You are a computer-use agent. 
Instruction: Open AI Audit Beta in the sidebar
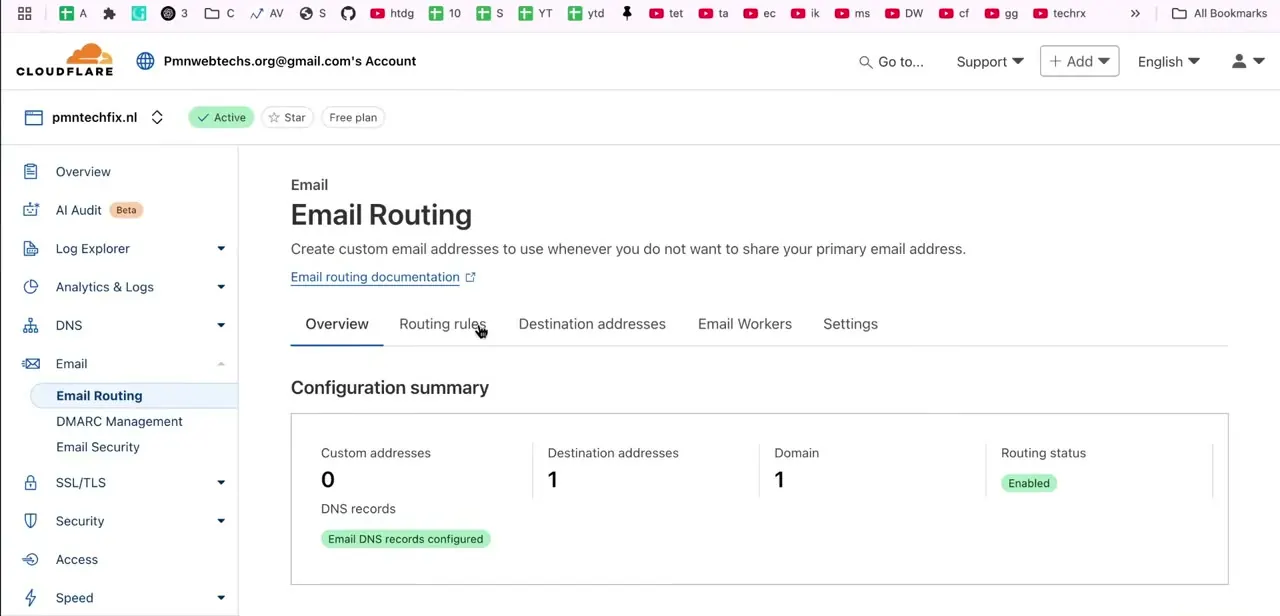click(98, 210)
